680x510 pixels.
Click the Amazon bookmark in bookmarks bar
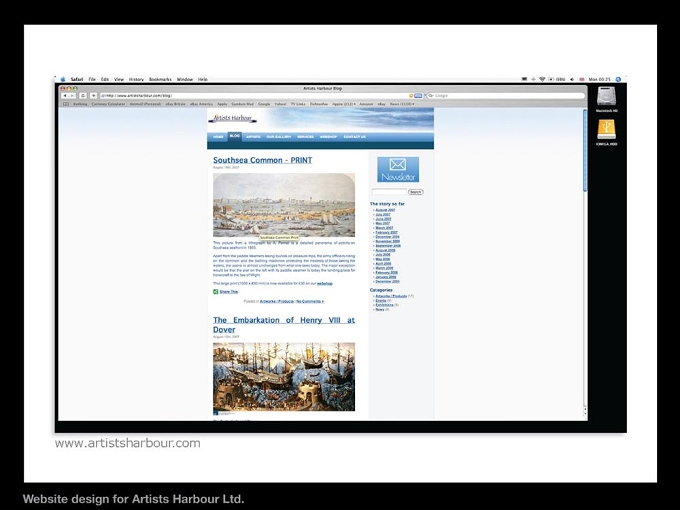[x=366, y=104]
